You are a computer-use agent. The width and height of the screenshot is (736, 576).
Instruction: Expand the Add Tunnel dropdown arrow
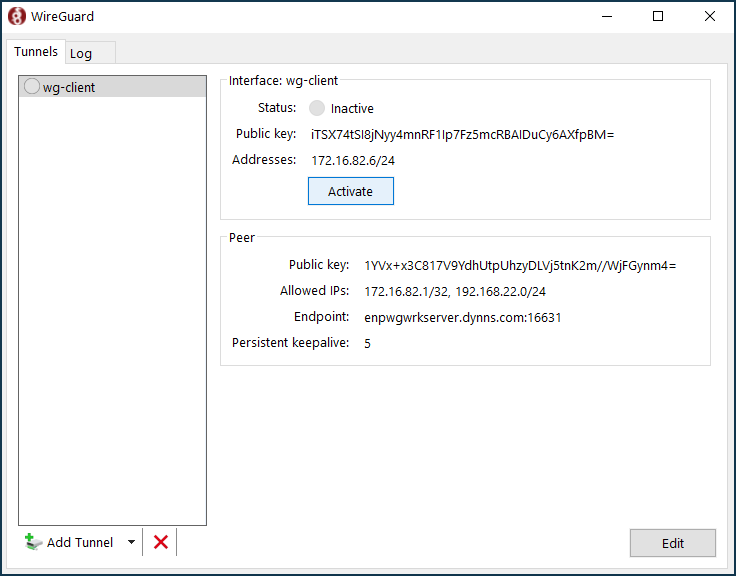pos(131,542)
